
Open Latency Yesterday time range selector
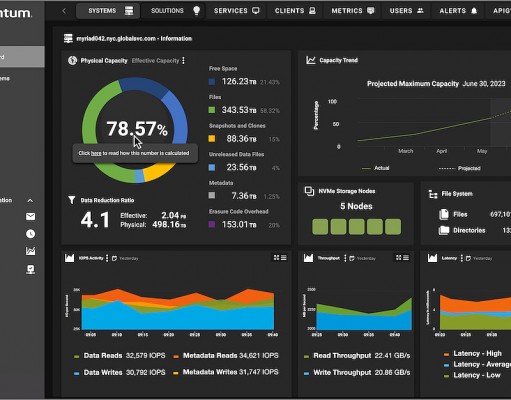coord(479,258)
